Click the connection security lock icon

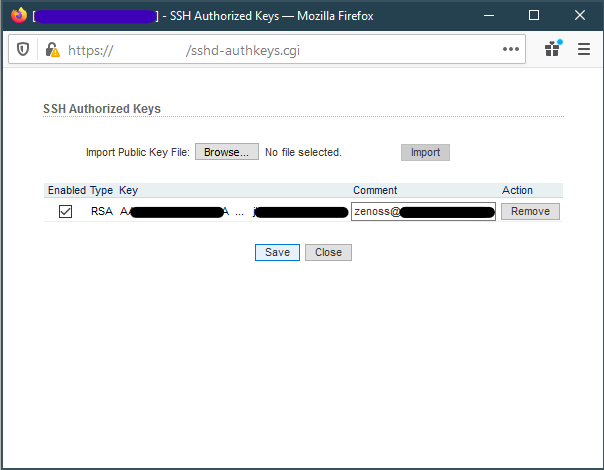coord(52,49)
